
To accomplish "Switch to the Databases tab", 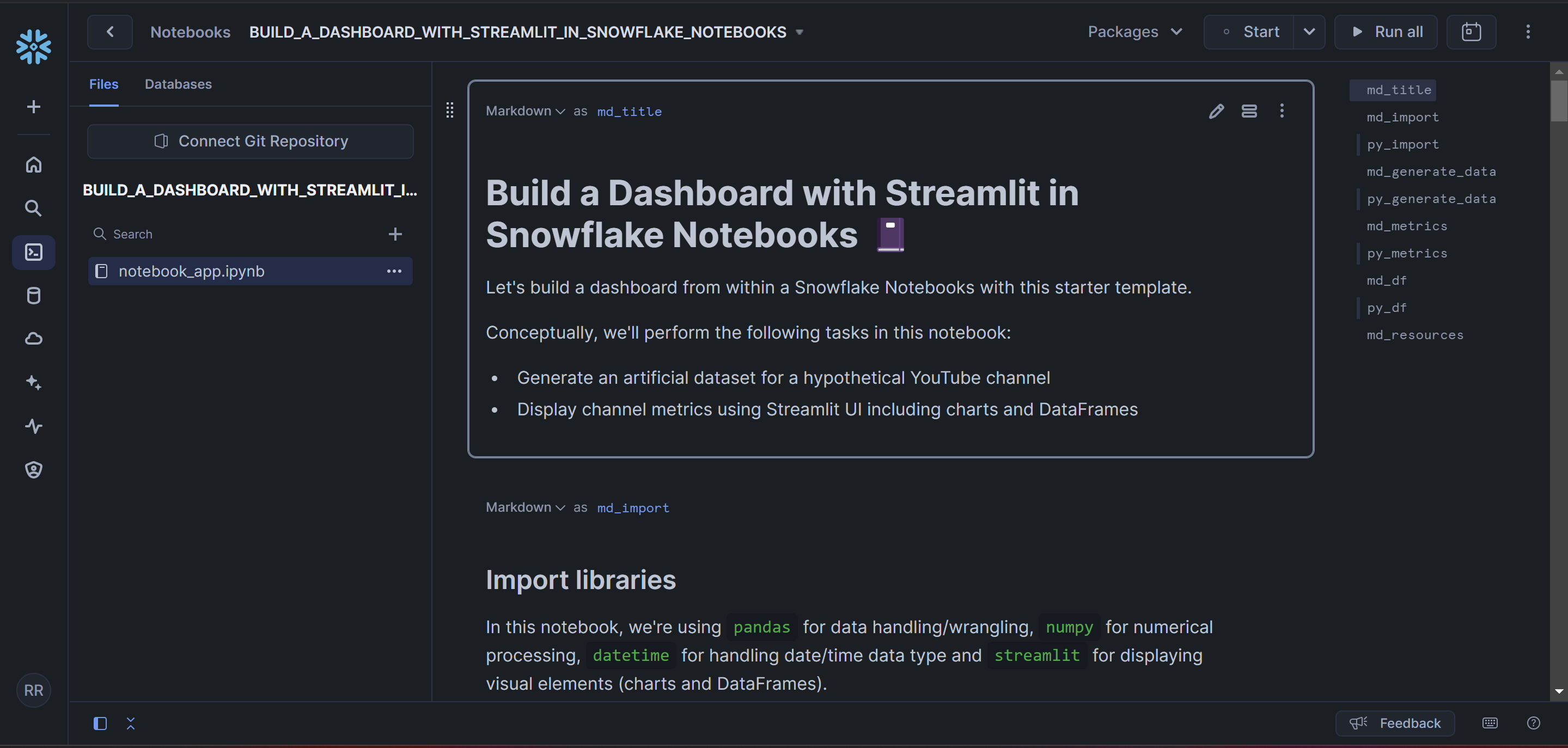I will (x=178, y=84).
